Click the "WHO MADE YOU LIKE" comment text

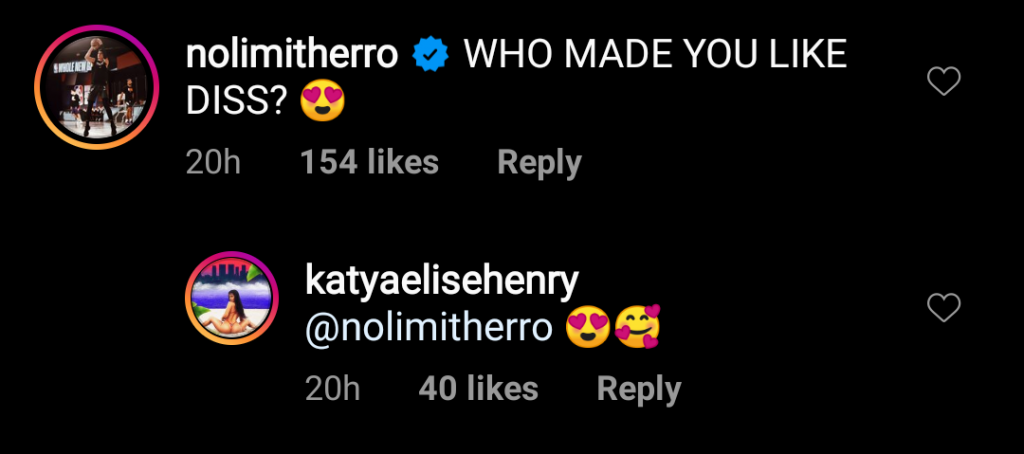click(x=655, y=57)
